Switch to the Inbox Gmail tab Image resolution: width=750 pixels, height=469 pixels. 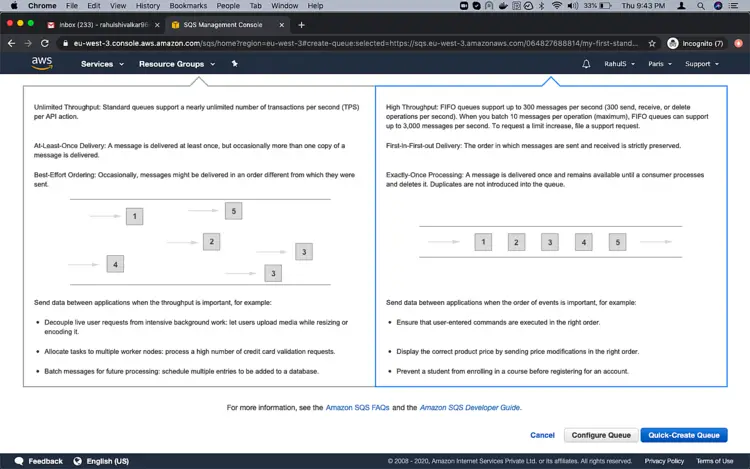tap(103, 25)
